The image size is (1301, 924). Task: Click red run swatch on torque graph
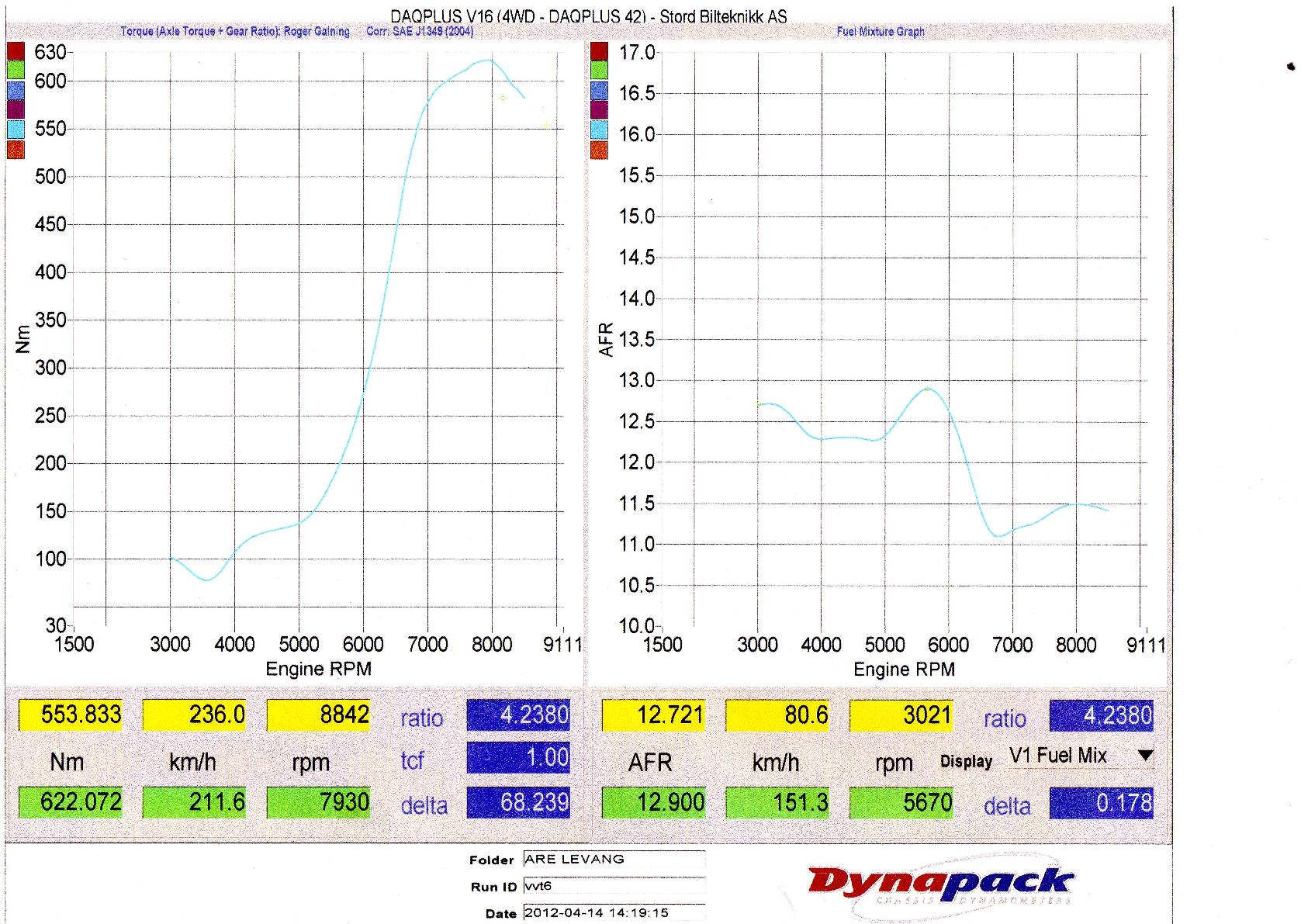(x=16, y=51)
